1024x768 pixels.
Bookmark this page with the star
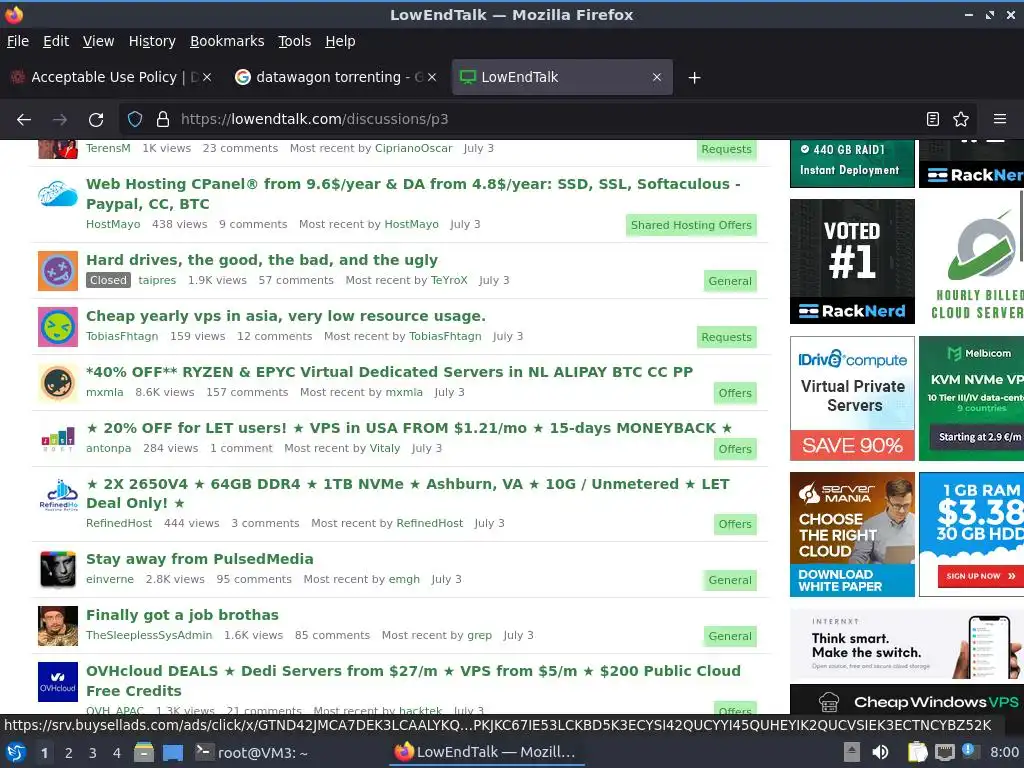[961, 120]
